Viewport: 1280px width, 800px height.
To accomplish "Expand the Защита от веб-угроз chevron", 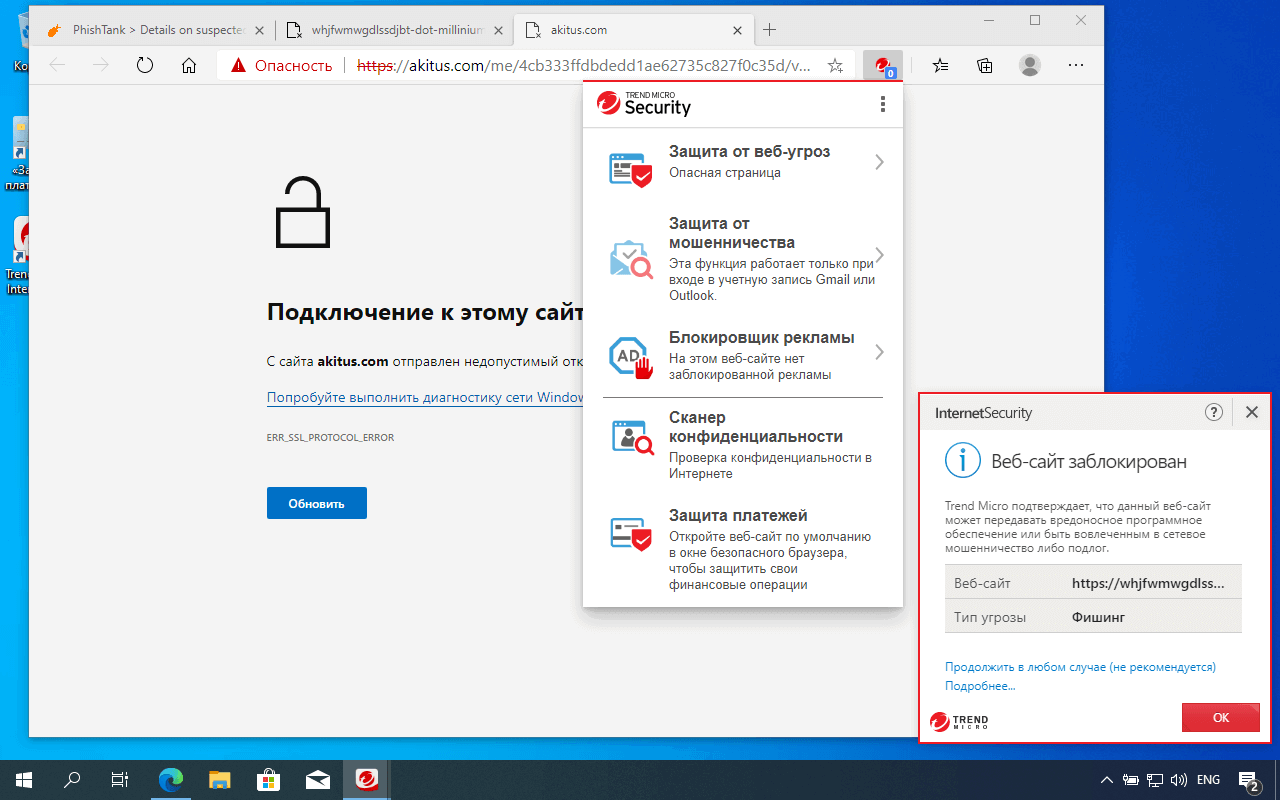I will point(879,162).
